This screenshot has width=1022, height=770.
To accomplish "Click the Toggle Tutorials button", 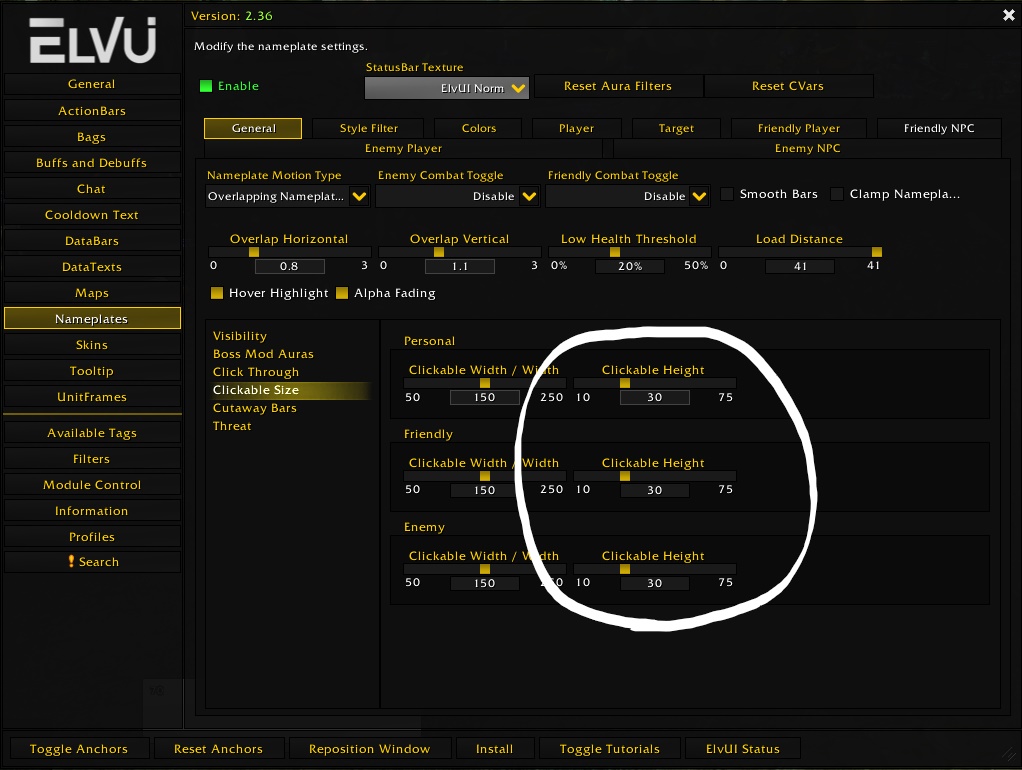I will click(609, 748).
